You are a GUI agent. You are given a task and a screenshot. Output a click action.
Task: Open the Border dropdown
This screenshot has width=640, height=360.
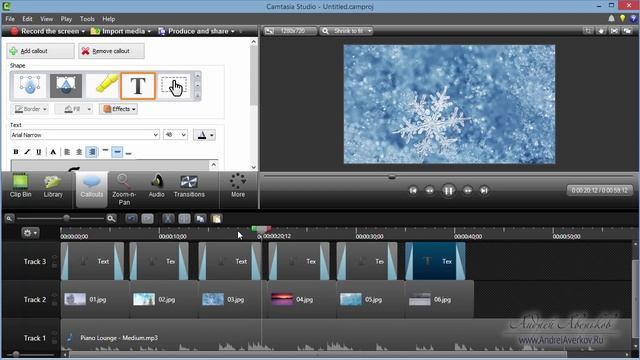[x=31, y=109]
